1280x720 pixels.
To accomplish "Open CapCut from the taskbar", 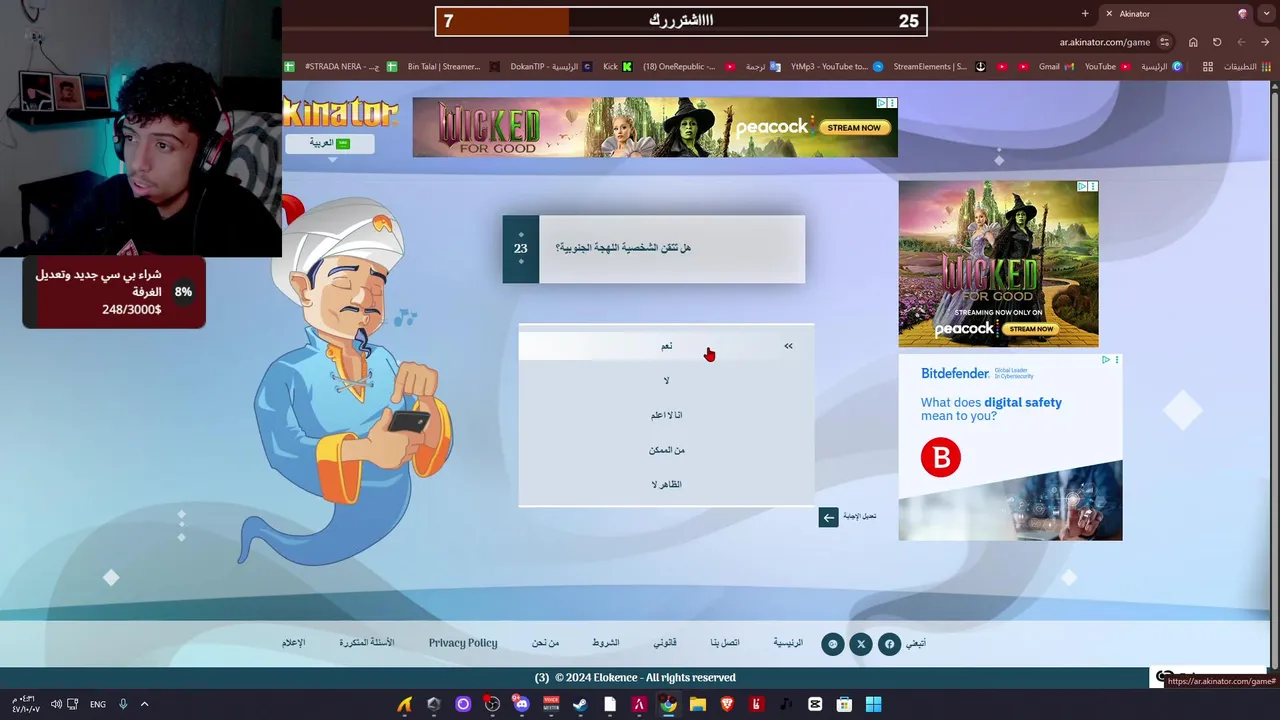I will click(815, 704).
